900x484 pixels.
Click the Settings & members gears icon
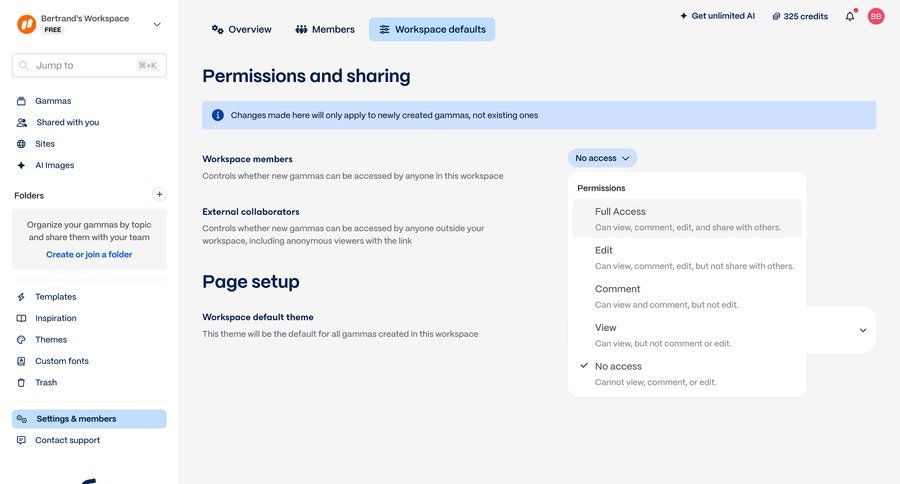tap(22, 419)
